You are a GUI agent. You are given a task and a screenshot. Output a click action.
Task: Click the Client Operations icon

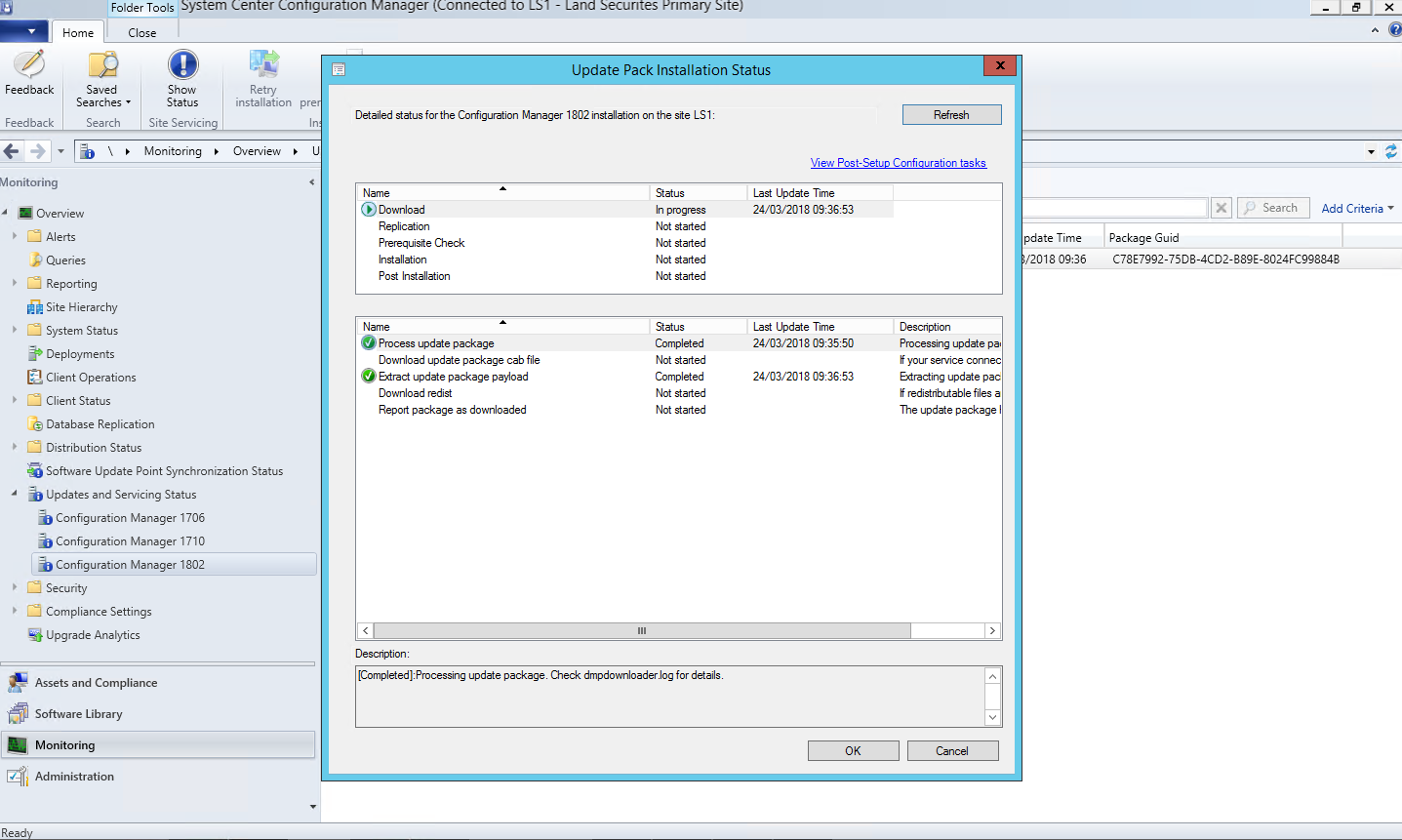[x=35, y=377]
